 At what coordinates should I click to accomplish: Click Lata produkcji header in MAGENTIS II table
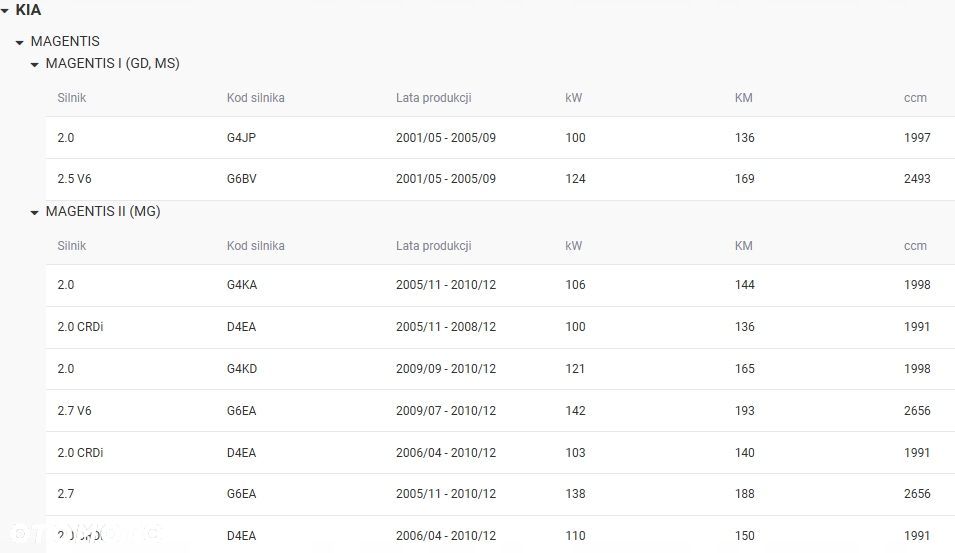click(x=434, y=246)
